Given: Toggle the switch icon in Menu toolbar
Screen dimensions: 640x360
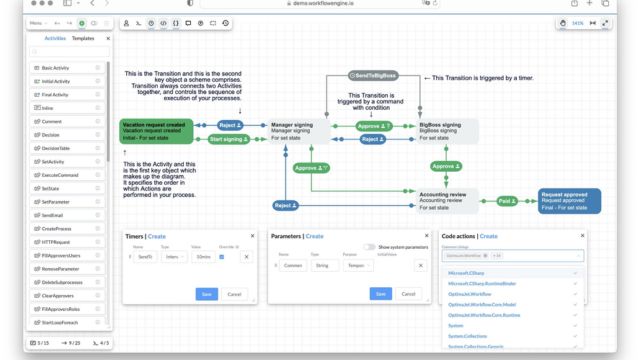Looking at the screenshot, I should [x=94, y=23].
